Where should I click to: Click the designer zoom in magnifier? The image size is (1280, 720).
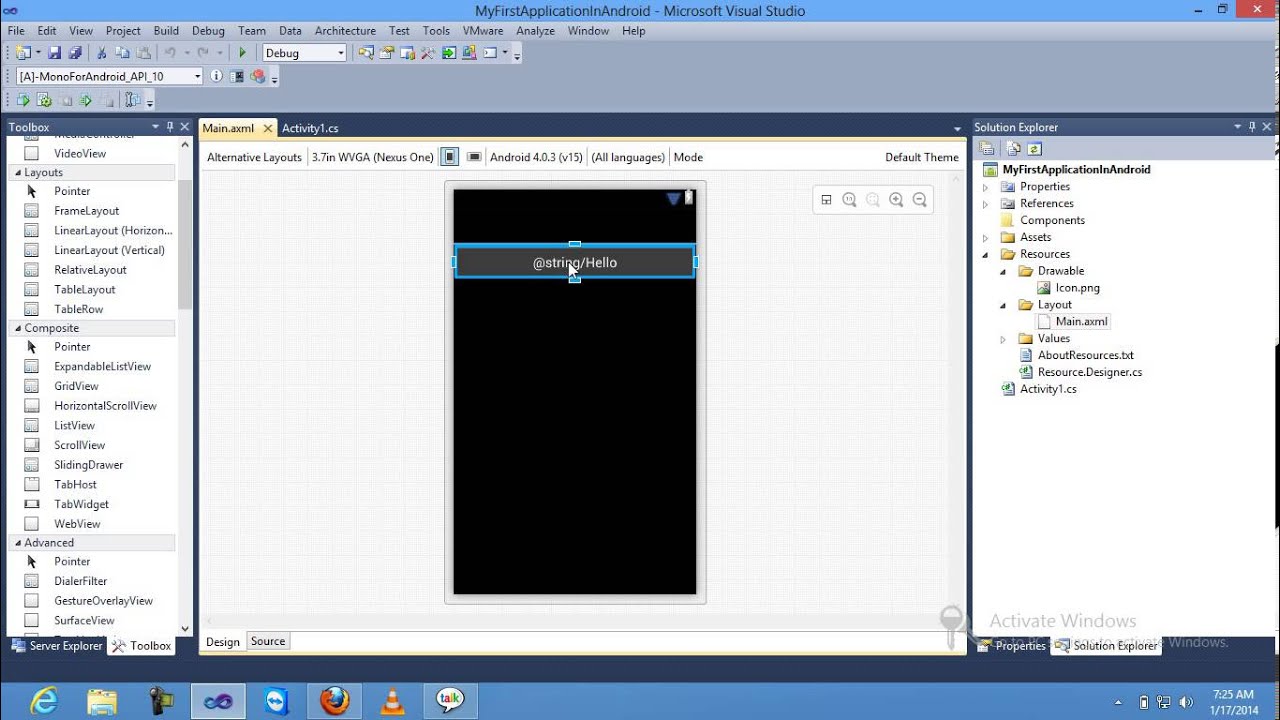coord(896,200)
